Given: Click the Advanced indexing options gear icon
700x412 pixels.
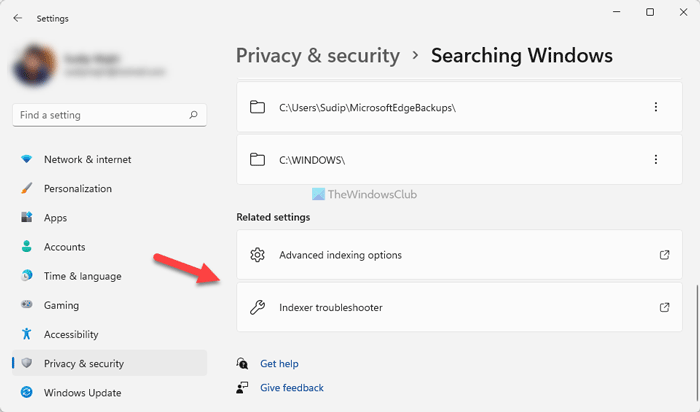Looking at the screenshot, I should point(257,255).
